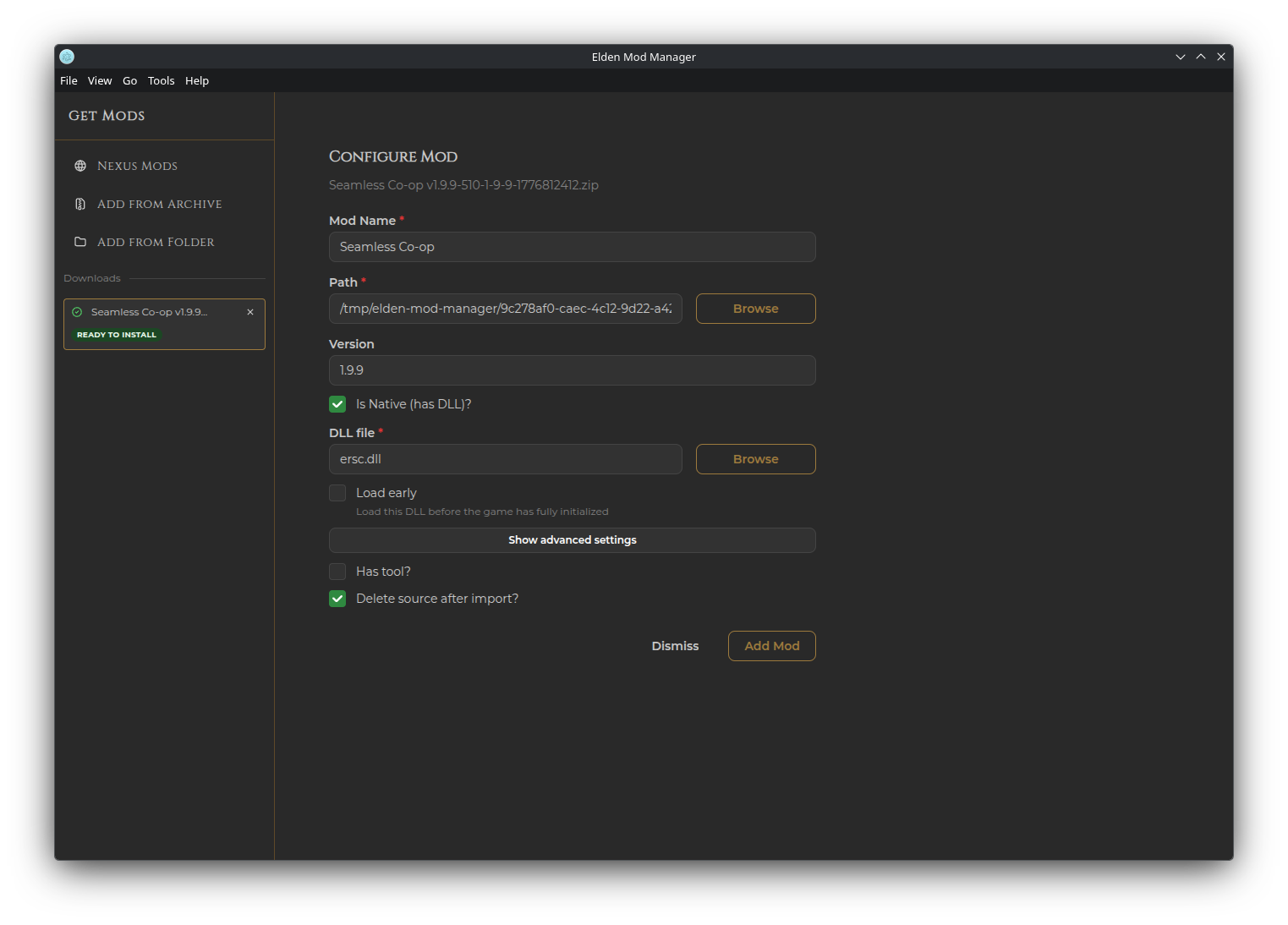The height and width of the screenshot is (925, 1288).
Task: Select the Seamless Co-op v1.9.9 download entry
Action: tap(165, 324)
